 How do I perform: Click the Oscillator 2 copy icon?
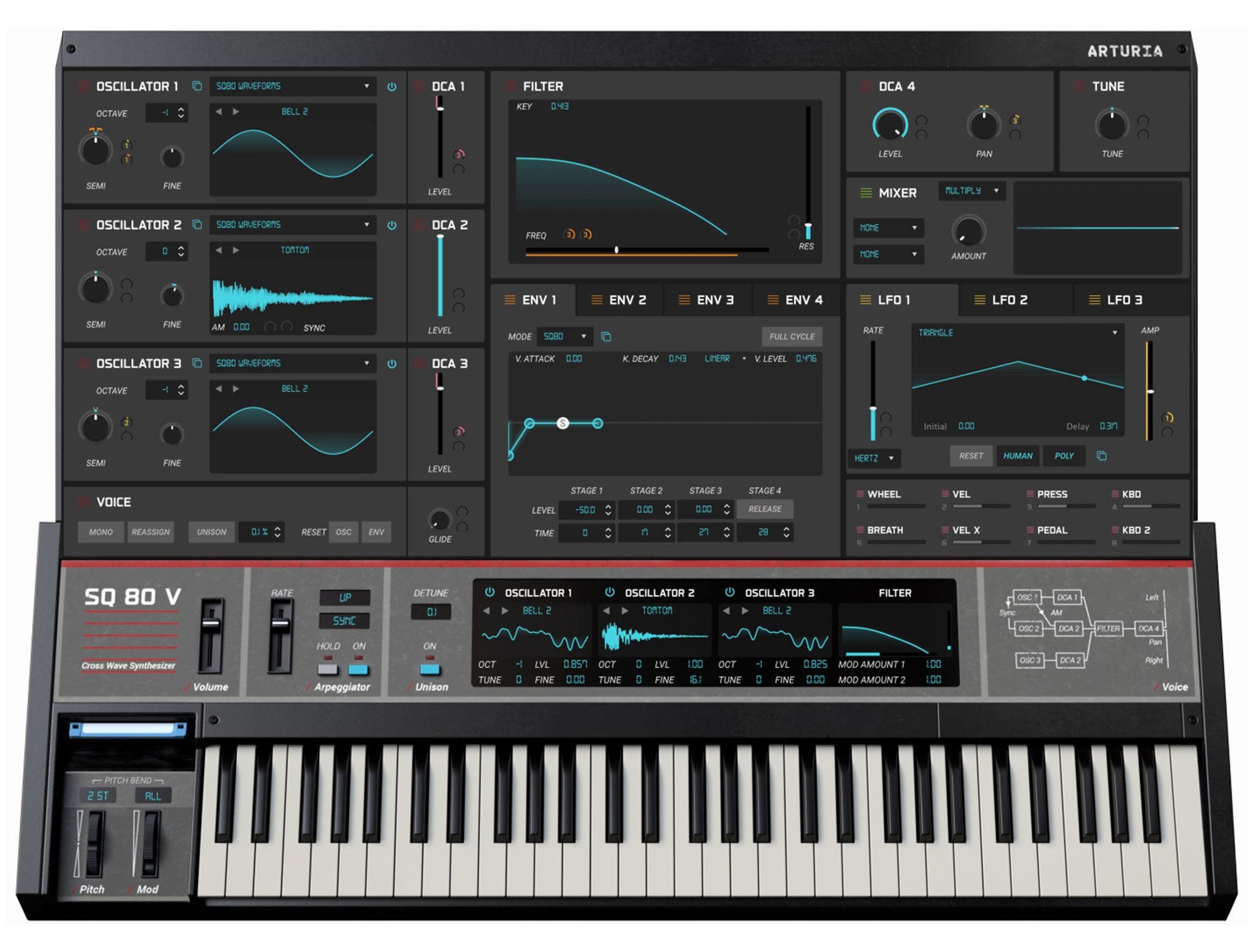197,224
